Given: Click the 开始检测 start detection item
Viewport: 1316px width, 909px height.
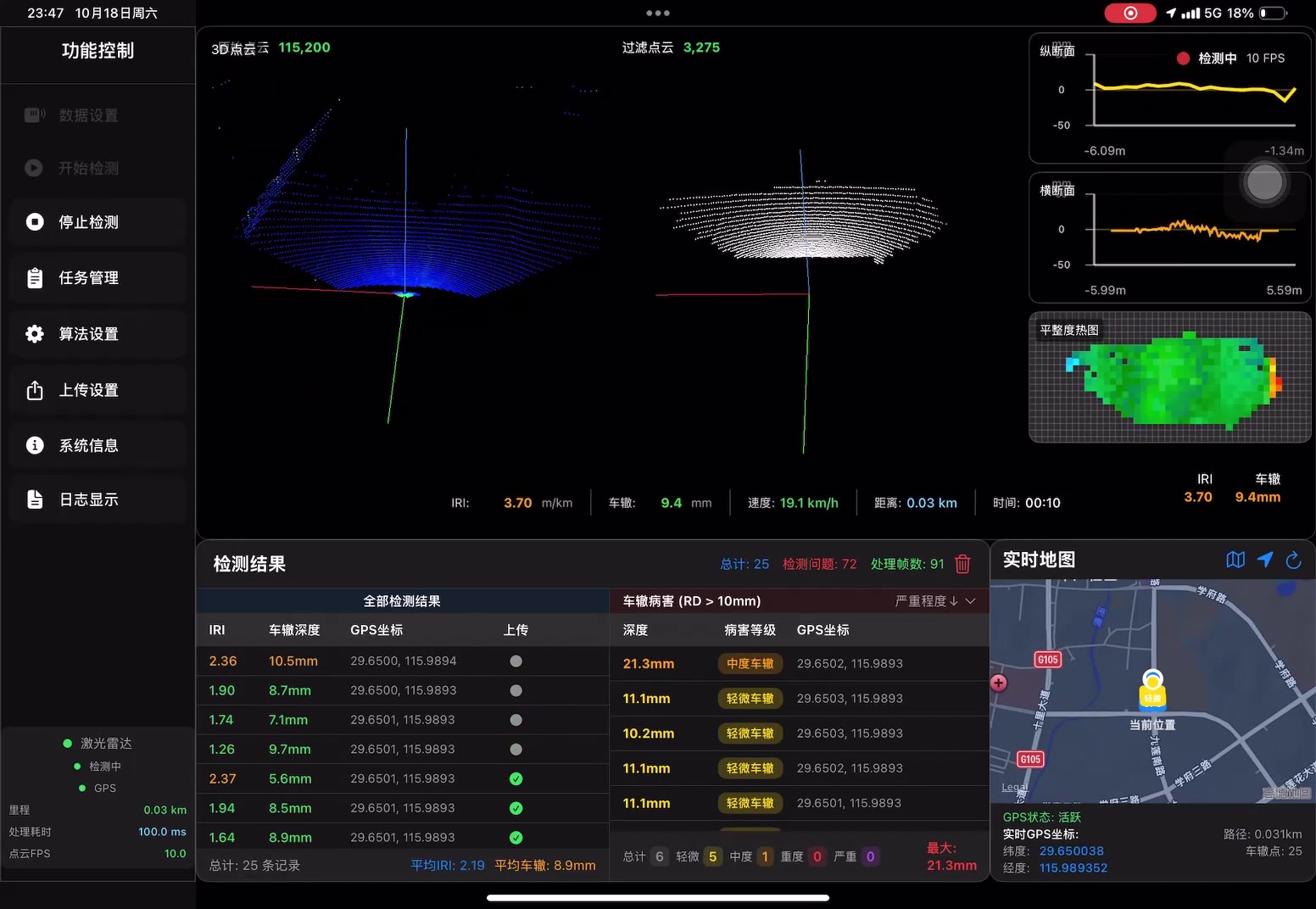Looking at the screenshot, I should pyautogui.click(x=98, y=168).
